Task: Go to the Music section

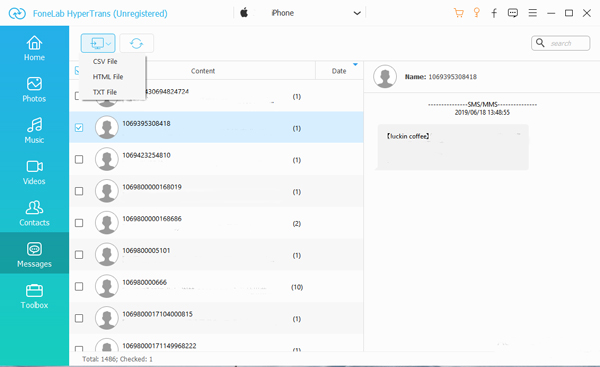Action: 34,131
